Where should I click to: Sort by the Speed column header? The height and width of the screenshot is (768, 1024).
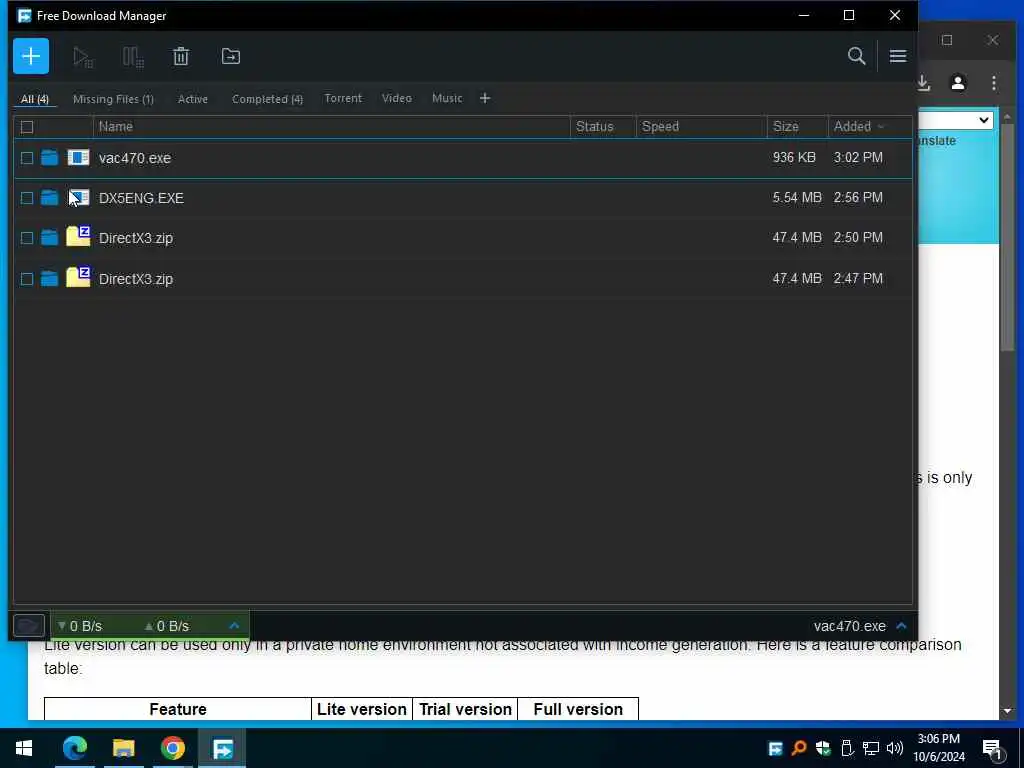coord(702,127)
